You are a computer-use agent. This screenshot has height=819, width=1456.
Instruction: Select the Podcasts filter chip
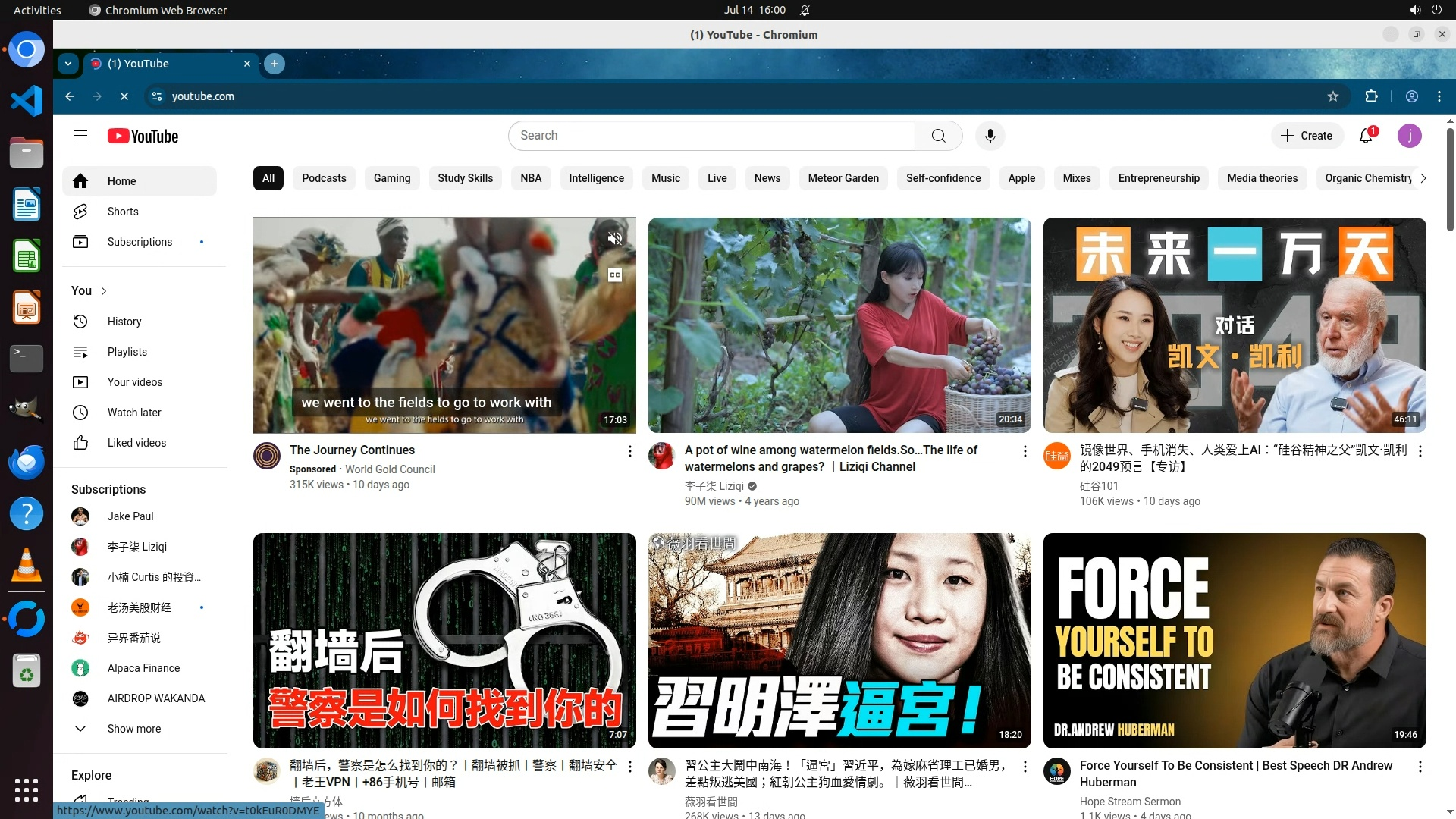(324, 178)
